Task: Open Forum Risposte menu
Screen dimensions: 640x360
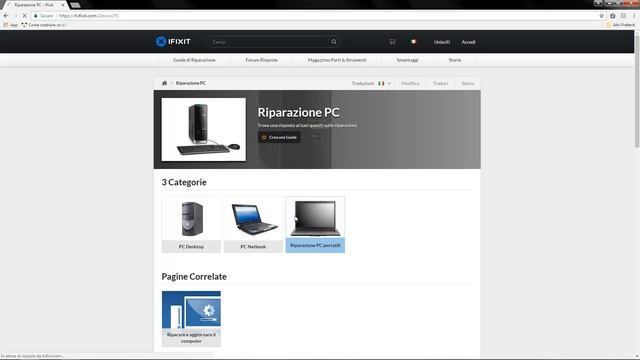Action: [262, 60]
